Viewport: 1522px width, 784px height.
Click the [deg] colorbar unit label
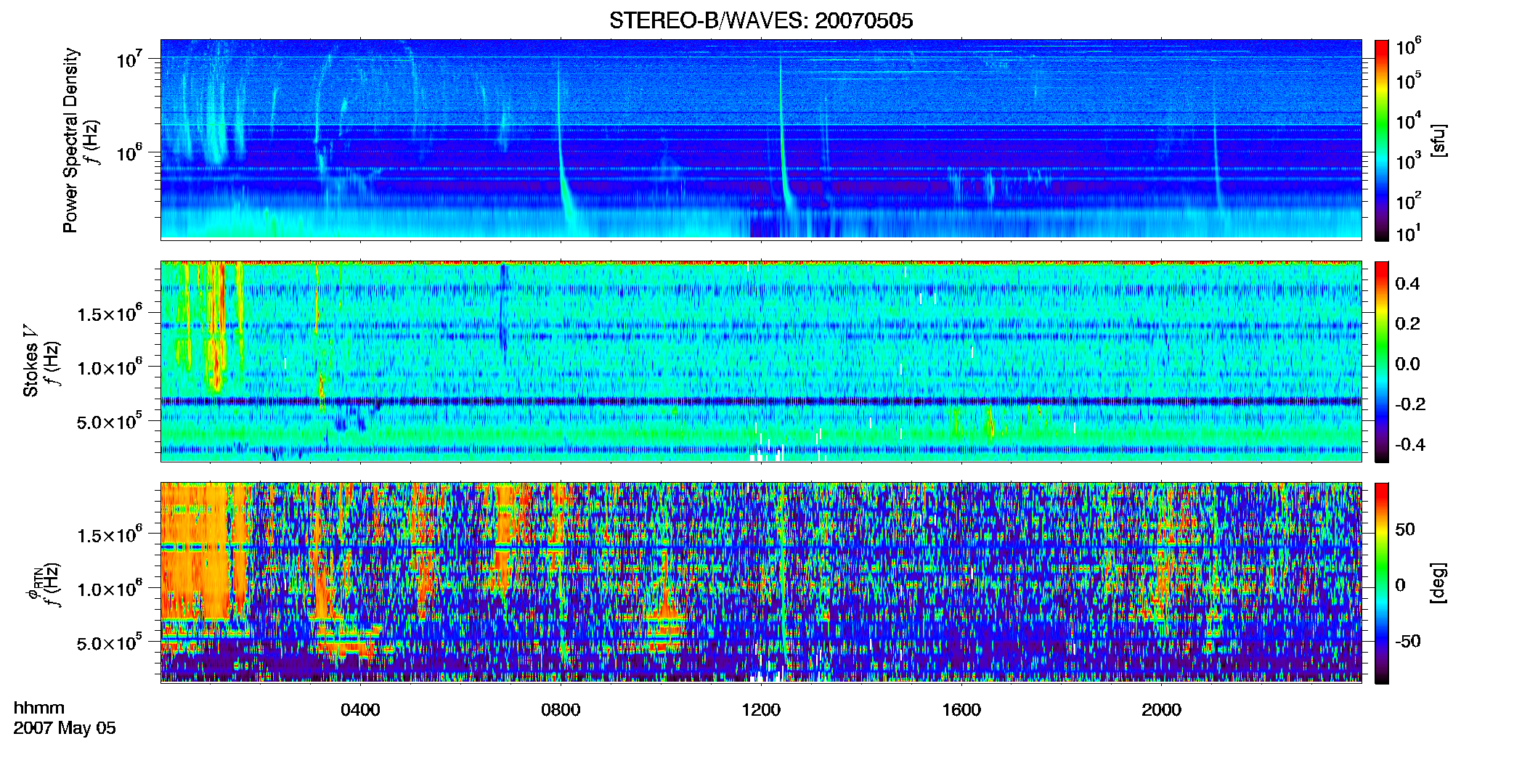[1438, 582]
